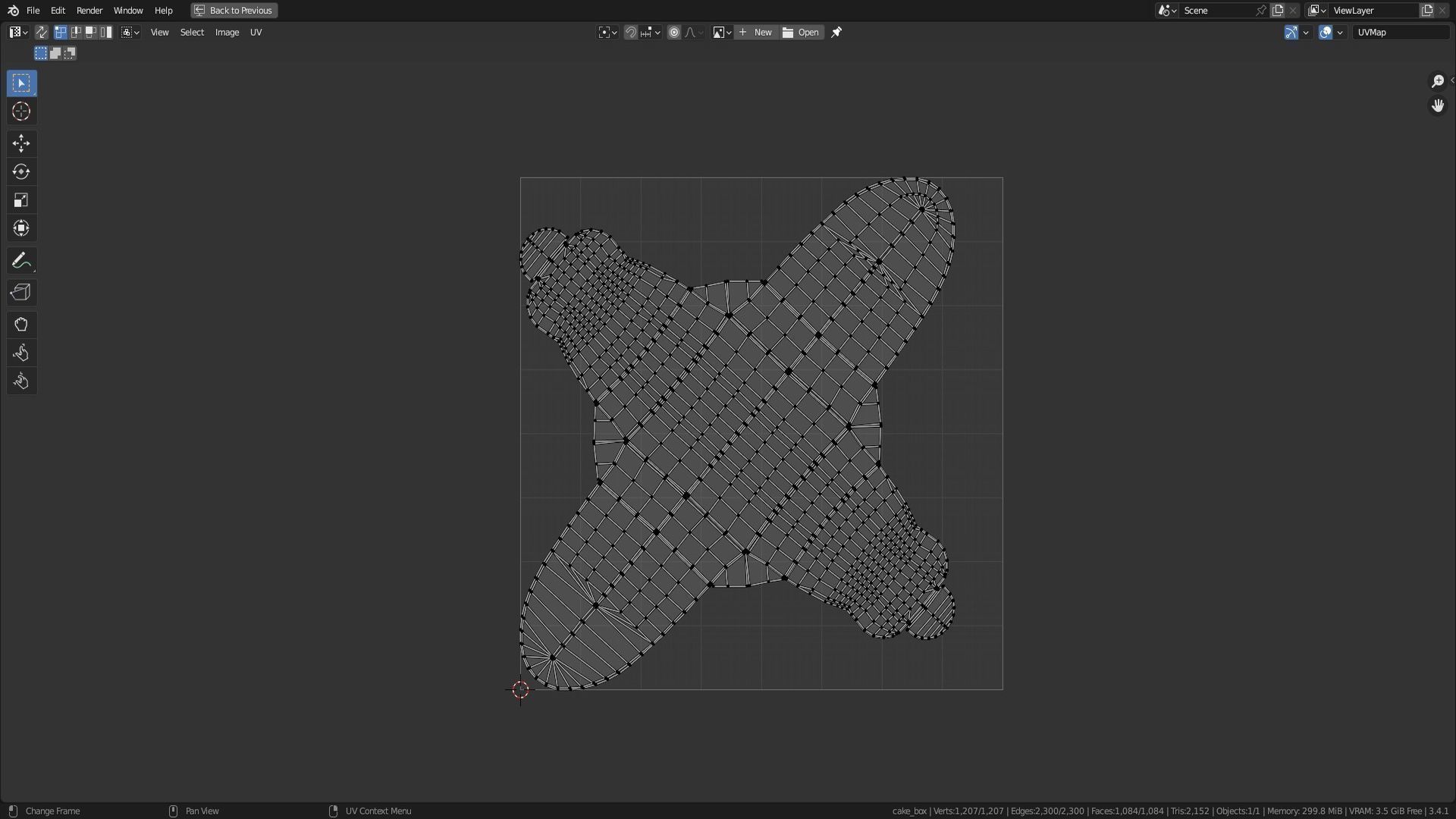Open sticky selection mode dropdown

click(x=130, y=33)
